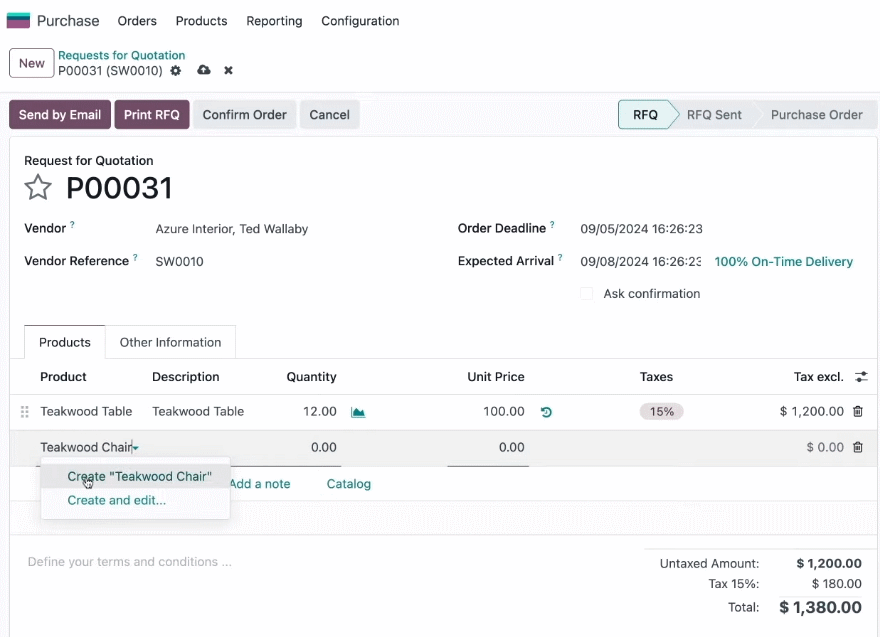Click the unit price reset refresh icon
This screenshot has height=637, width=880.
(546, 413)
